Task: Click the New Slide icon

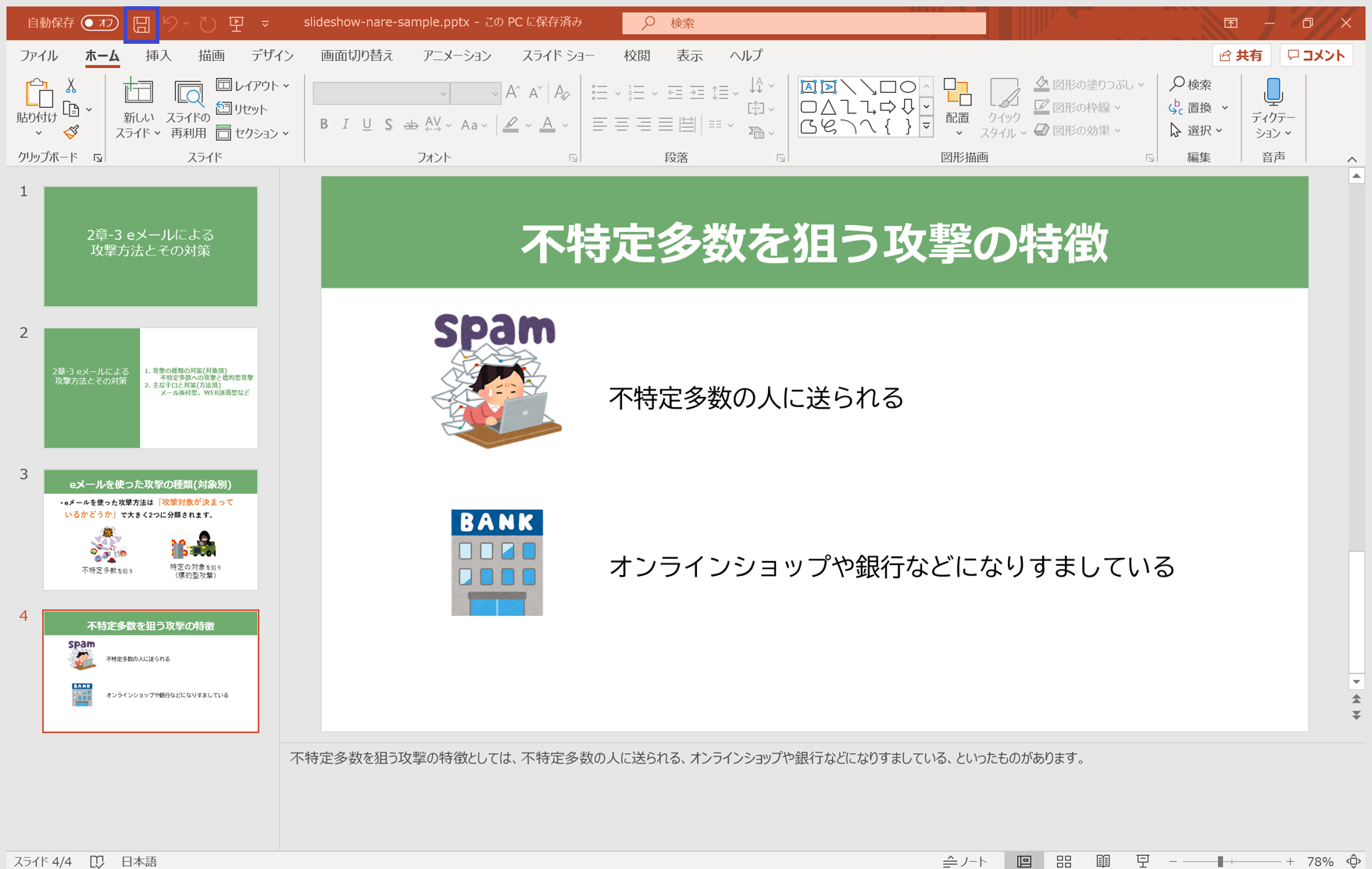Action: point(138,93)
